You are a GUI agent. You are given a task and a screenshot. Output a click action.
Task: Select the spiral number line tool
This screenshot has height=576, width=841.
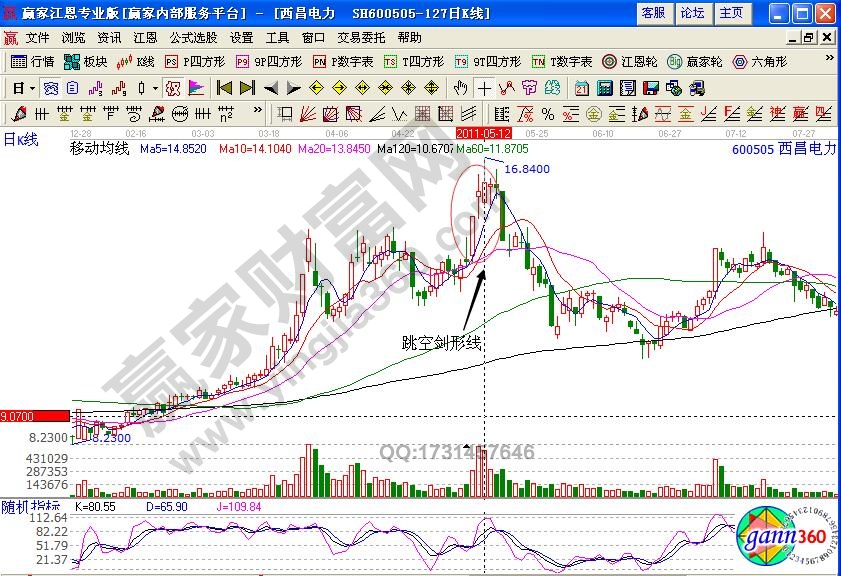(x=134, y=114)
